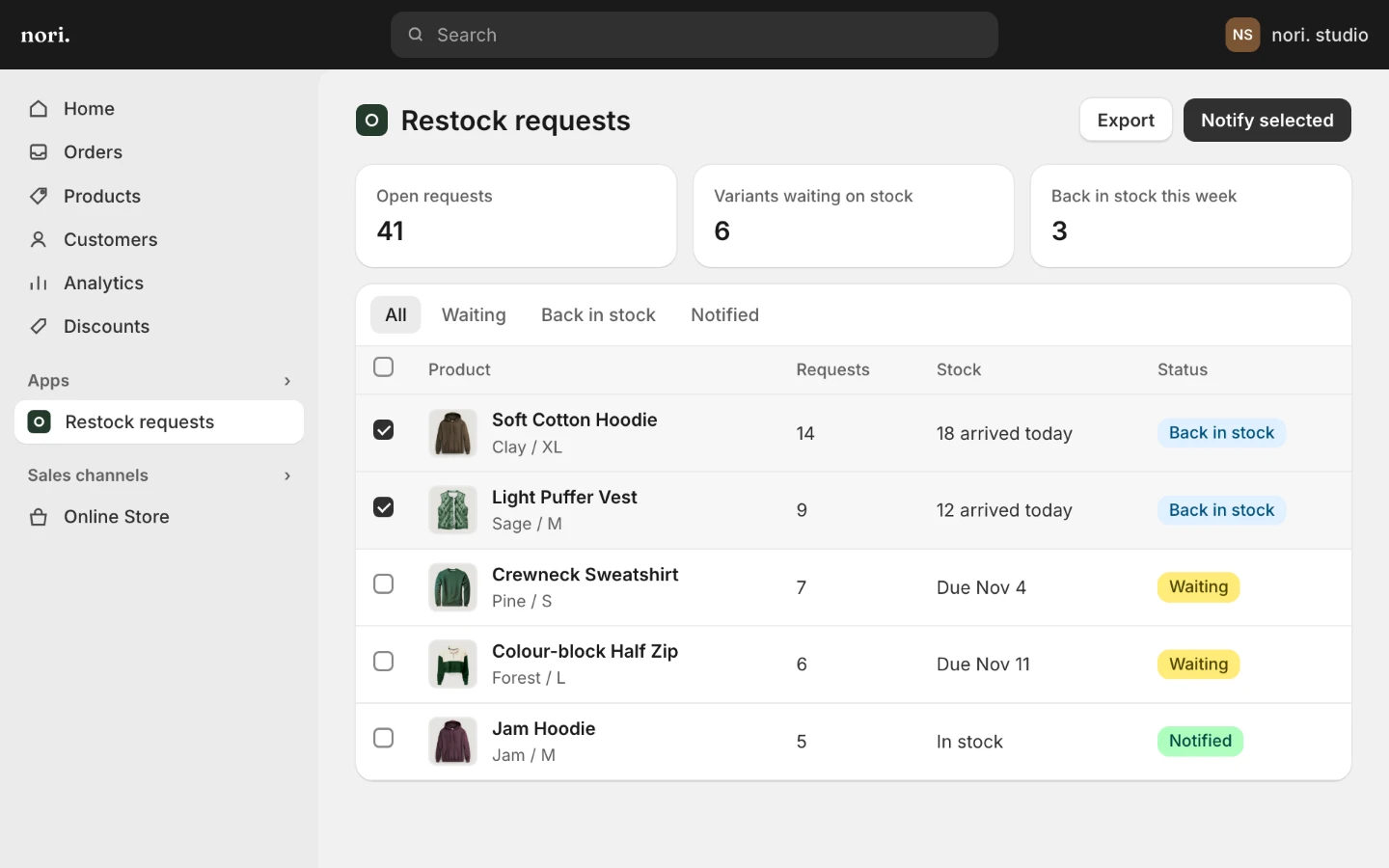Click the Discounts icon in sidebar
This screenshot has height=868, width=1389.
coord(39,326)
